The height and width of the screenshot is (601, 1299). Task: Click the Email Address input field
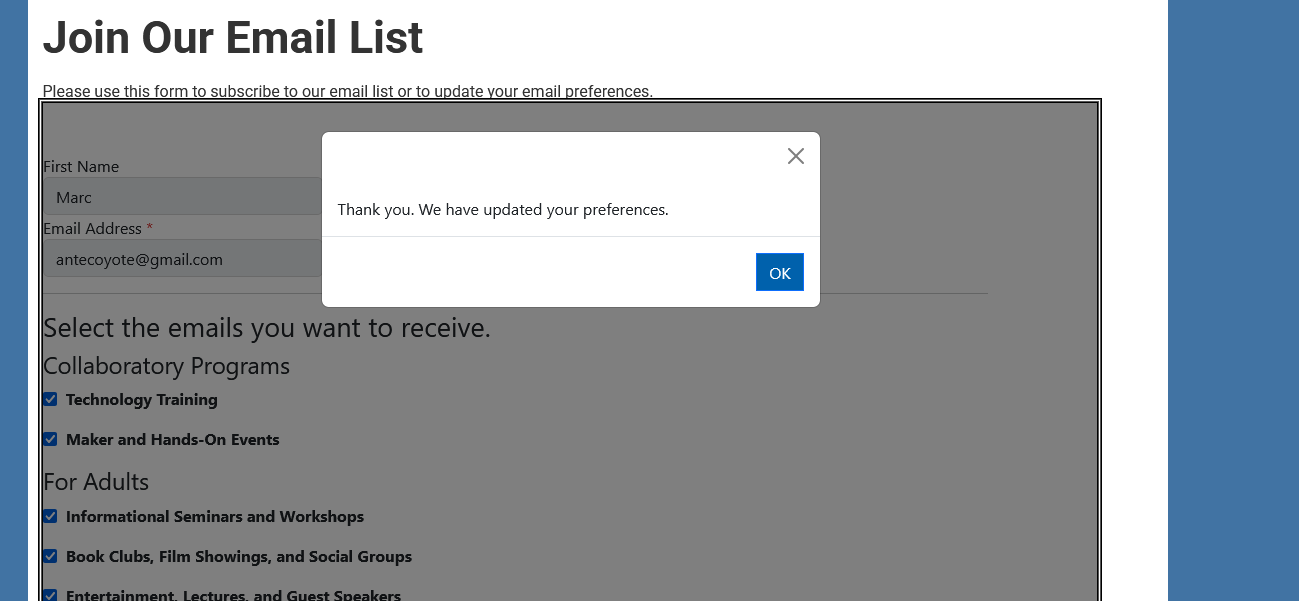(x=182, y=259)
